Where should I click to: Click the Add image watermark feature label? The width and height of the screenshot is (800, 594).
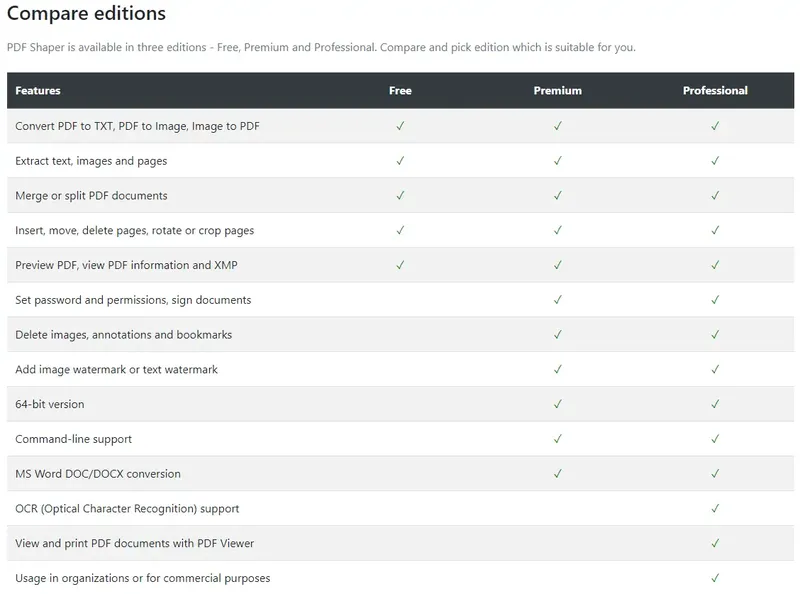point(116,370)
